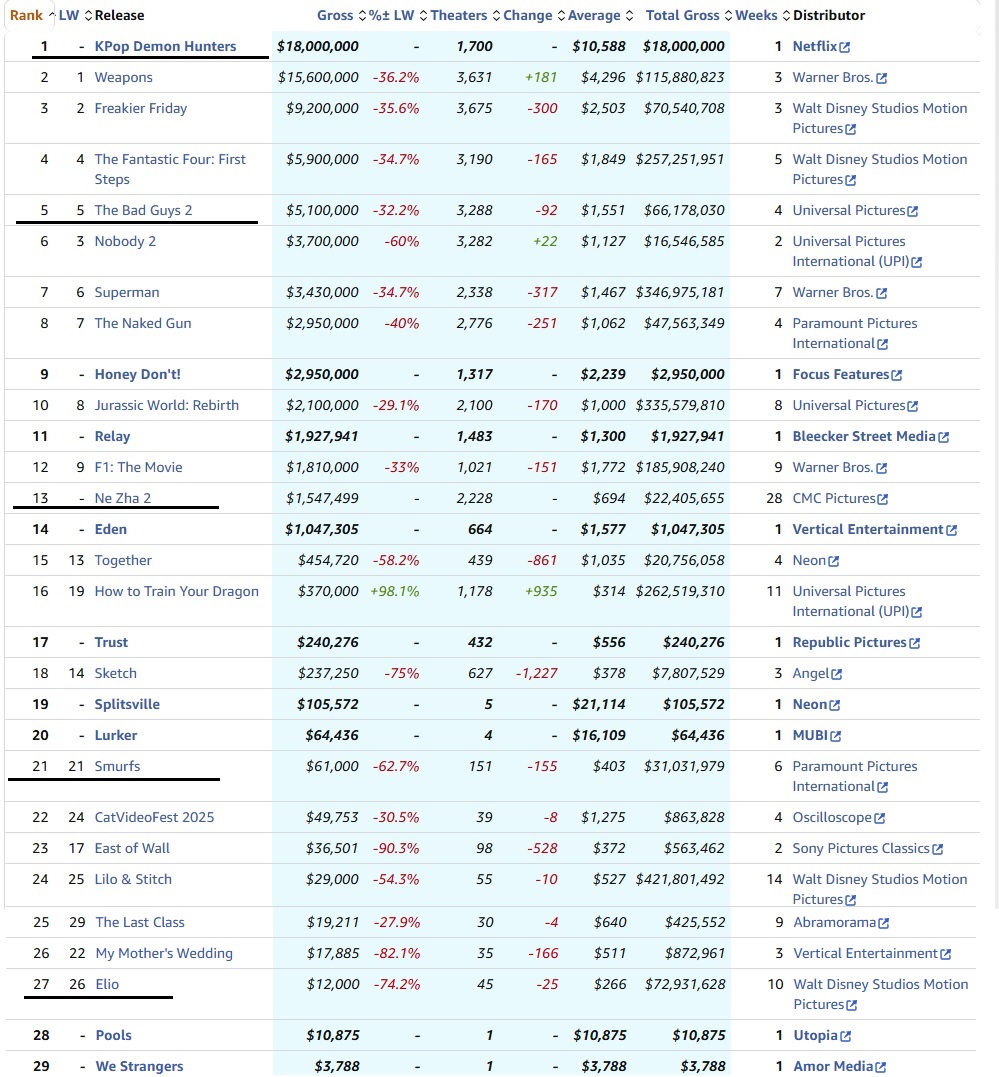The width and height of the screenshot is (999, 1077).
Task: Click external icon next to Amor Media
Action: coord(881,1067)
